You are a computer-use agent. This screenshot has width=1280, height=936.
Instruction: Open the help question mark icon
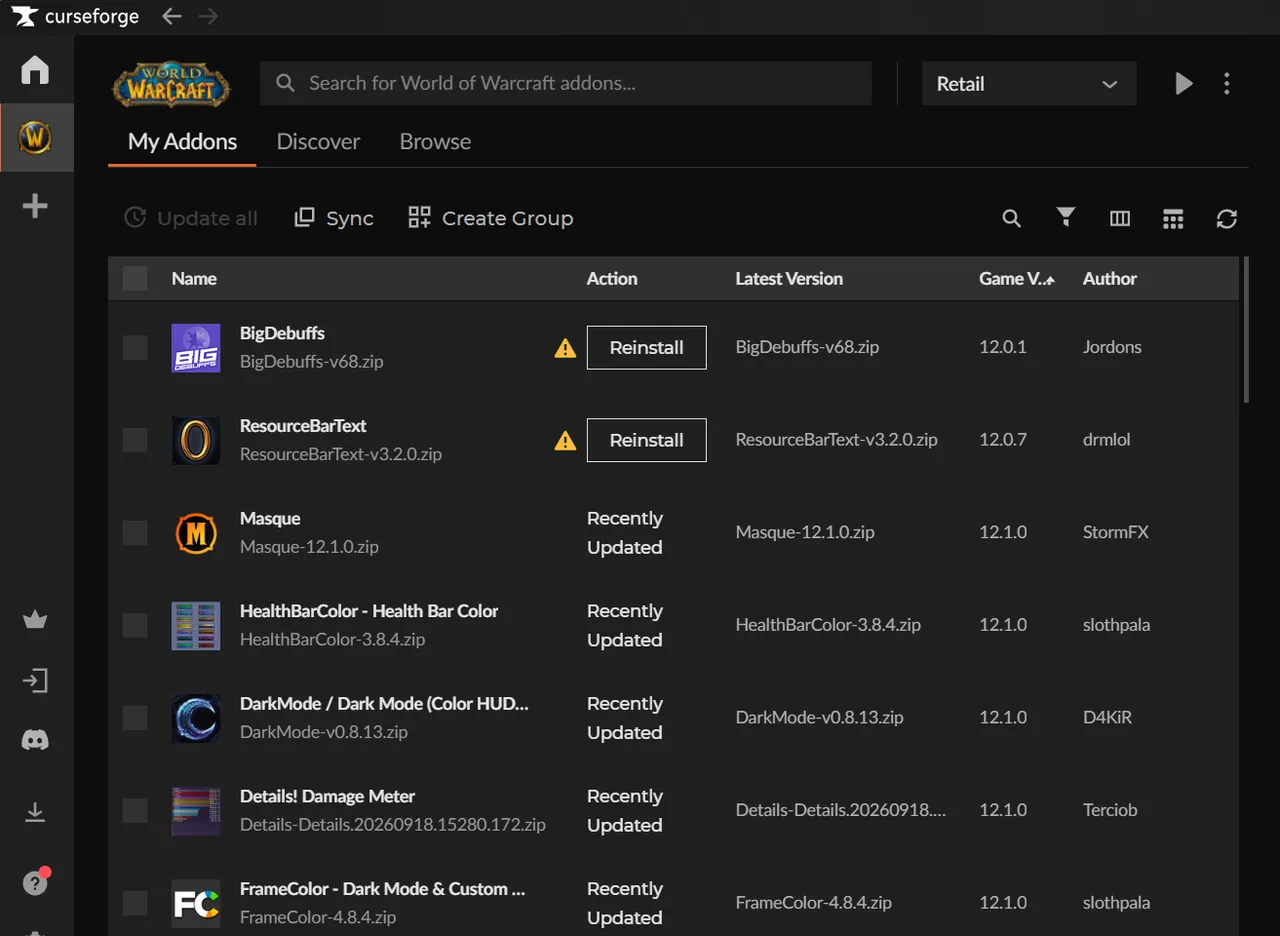coord(35,883)
